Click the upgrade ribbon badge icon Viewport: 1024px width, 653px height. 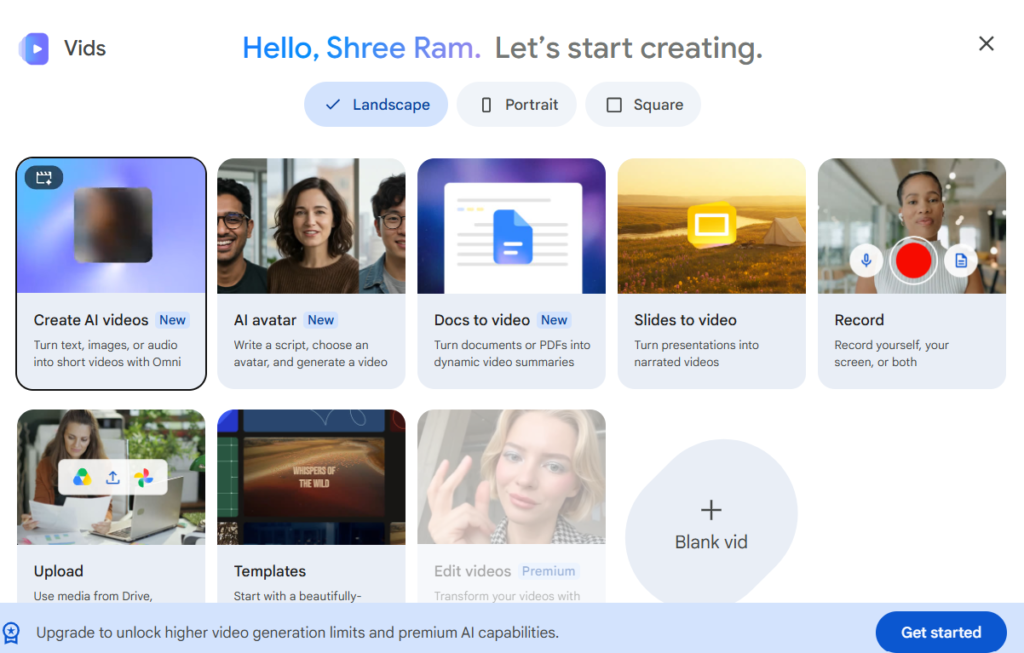point(11,632)
